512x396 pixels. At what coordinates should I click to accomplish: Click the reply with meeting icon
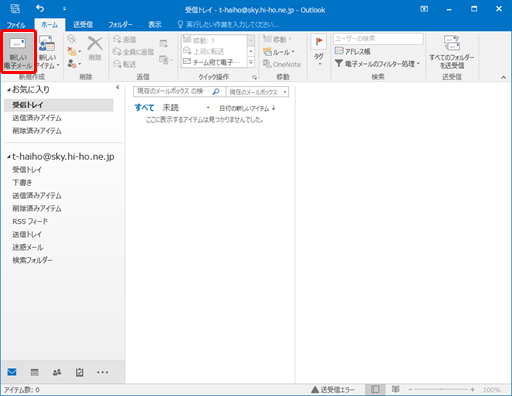click(164, 43)
